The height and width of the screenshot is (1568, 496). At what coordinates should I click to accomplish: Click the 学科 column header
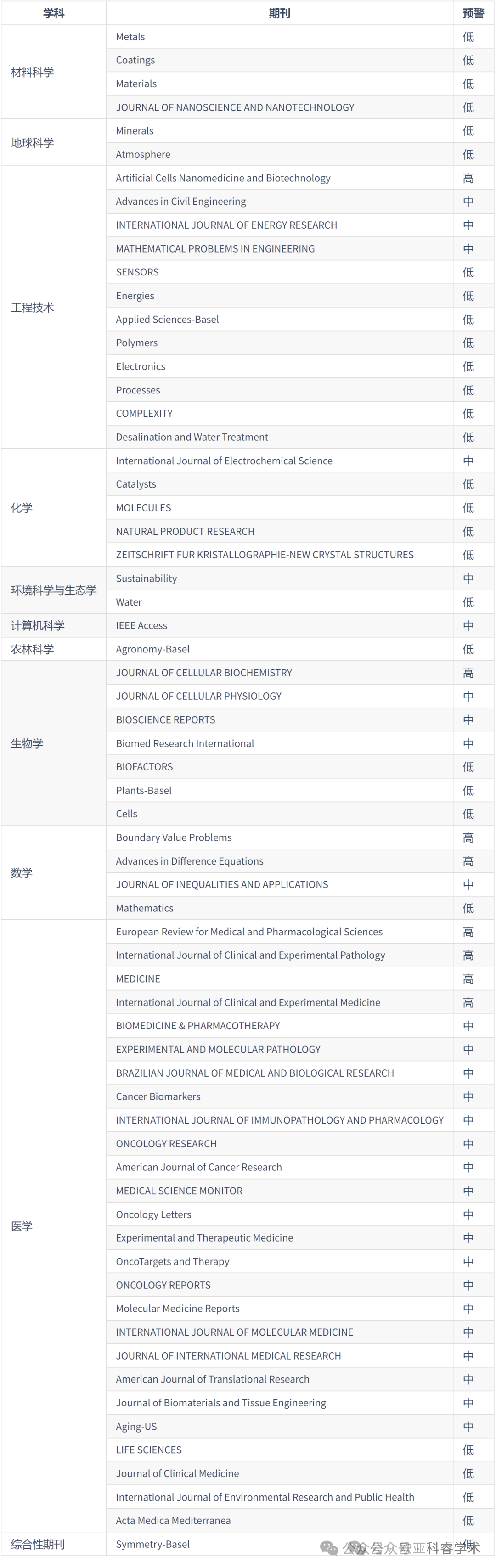54,13
